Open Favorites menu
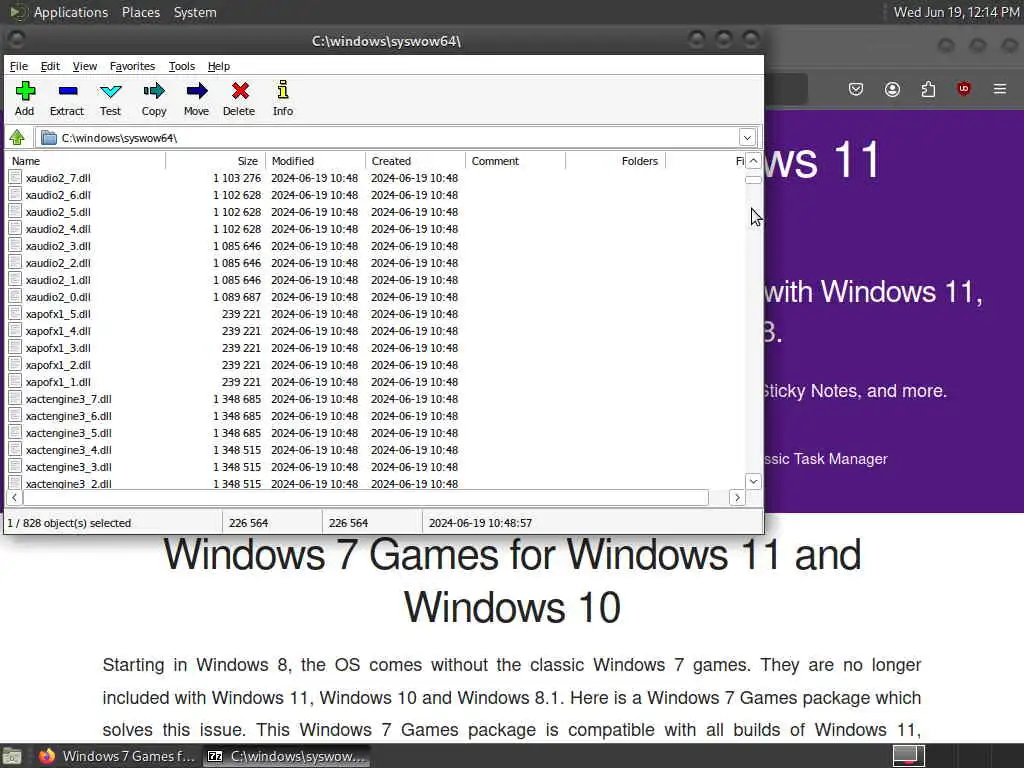Viewport: 1024px width, 768px height. 132,66
